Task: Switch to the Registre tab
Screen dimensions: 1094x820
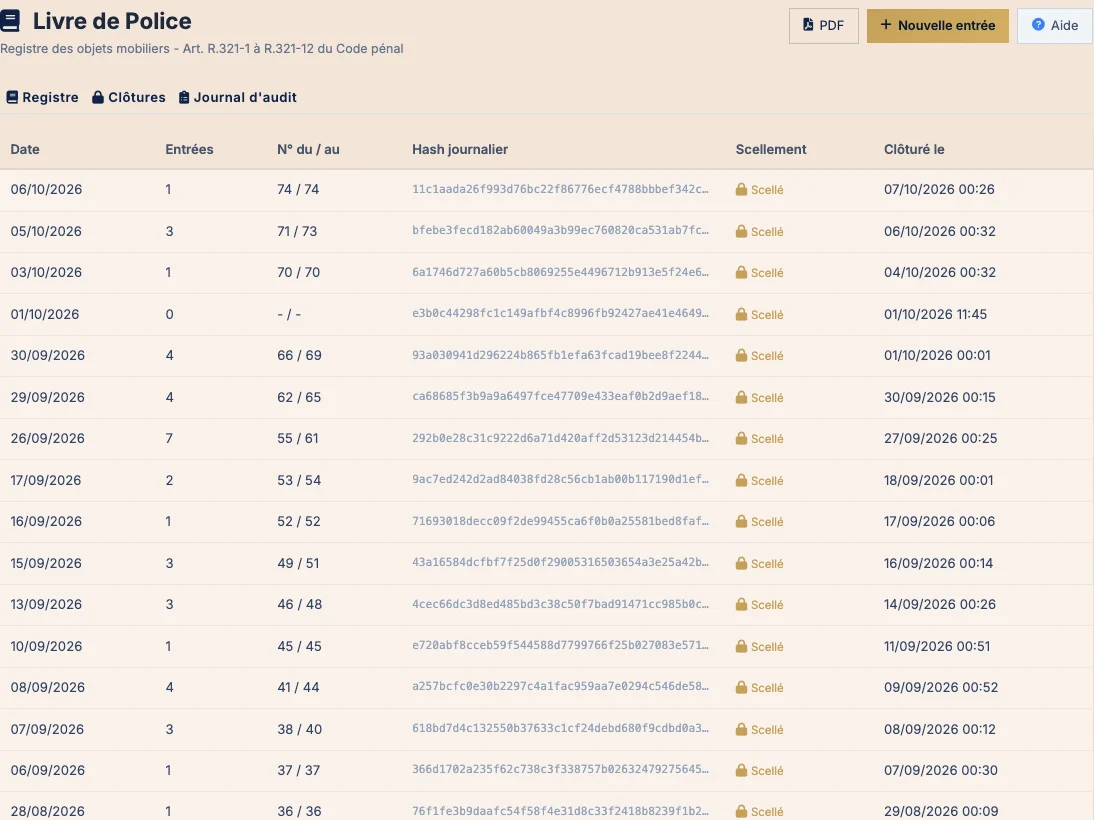Action: [43, 98]
